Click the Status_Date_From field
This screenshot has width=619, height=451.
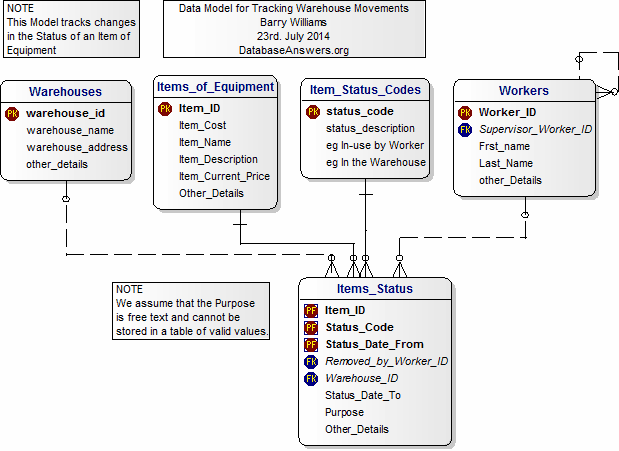click(374, 344)
